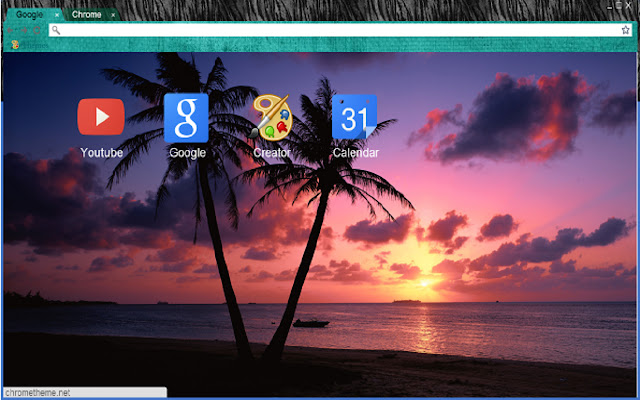Click the Calendar label text
The width and height of the screenshot is (640, 400).
click(356, 153)
